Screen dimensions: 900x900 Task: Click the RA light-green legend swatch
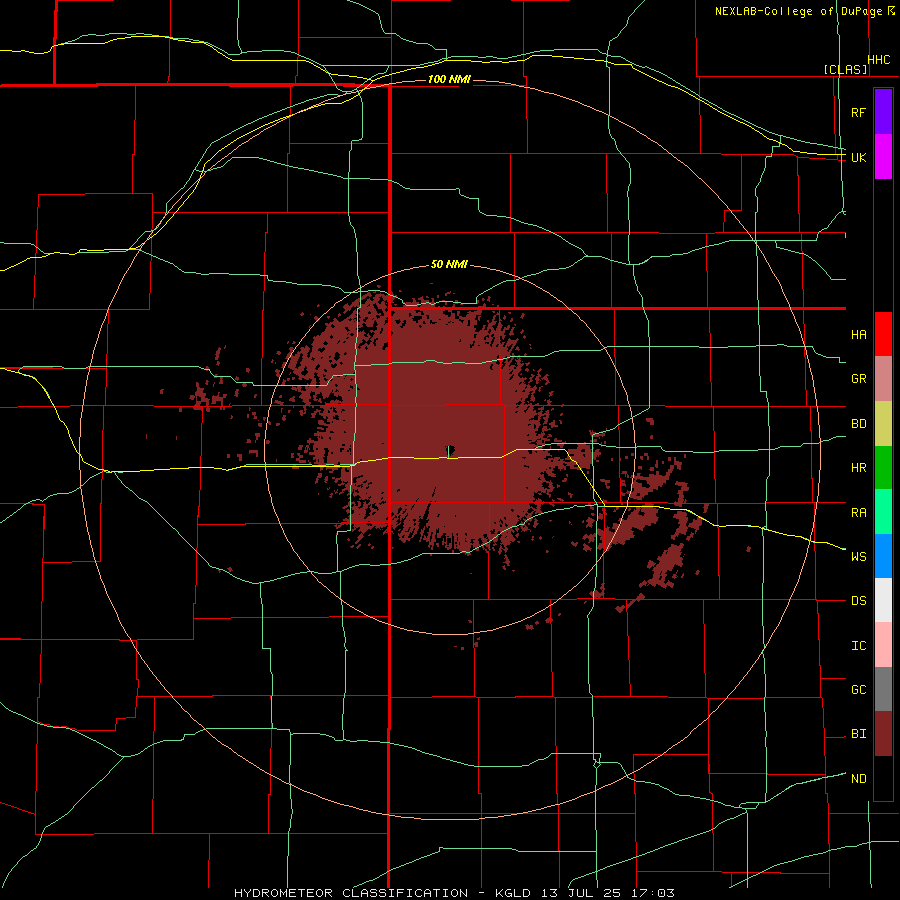coord(883,512)
